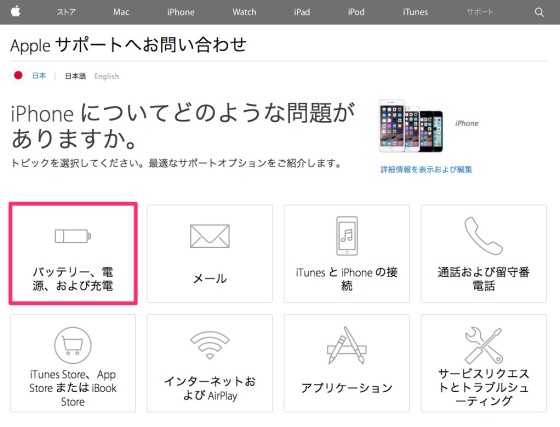Open Watch in the navigation bar

[x=244, y=12]
